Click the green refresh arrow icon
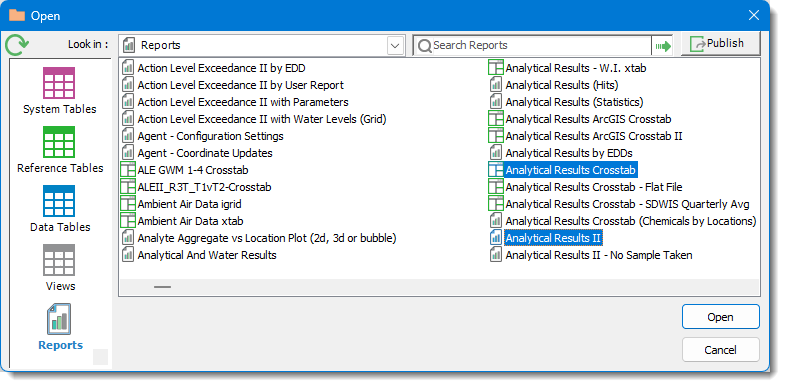The width and height of the screenshot is (785, 387). click(x=17, y=45)
